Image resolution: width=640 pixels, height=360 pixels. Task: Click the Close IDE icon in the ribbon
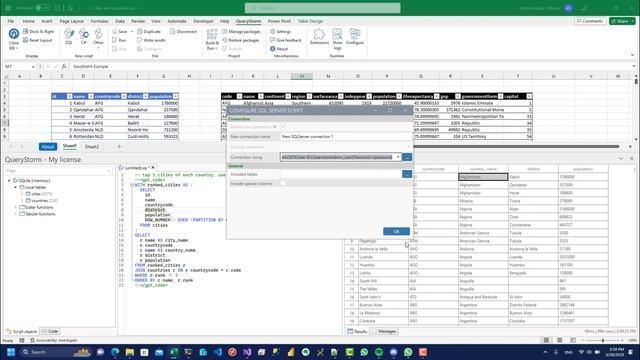tap(13, 34)
